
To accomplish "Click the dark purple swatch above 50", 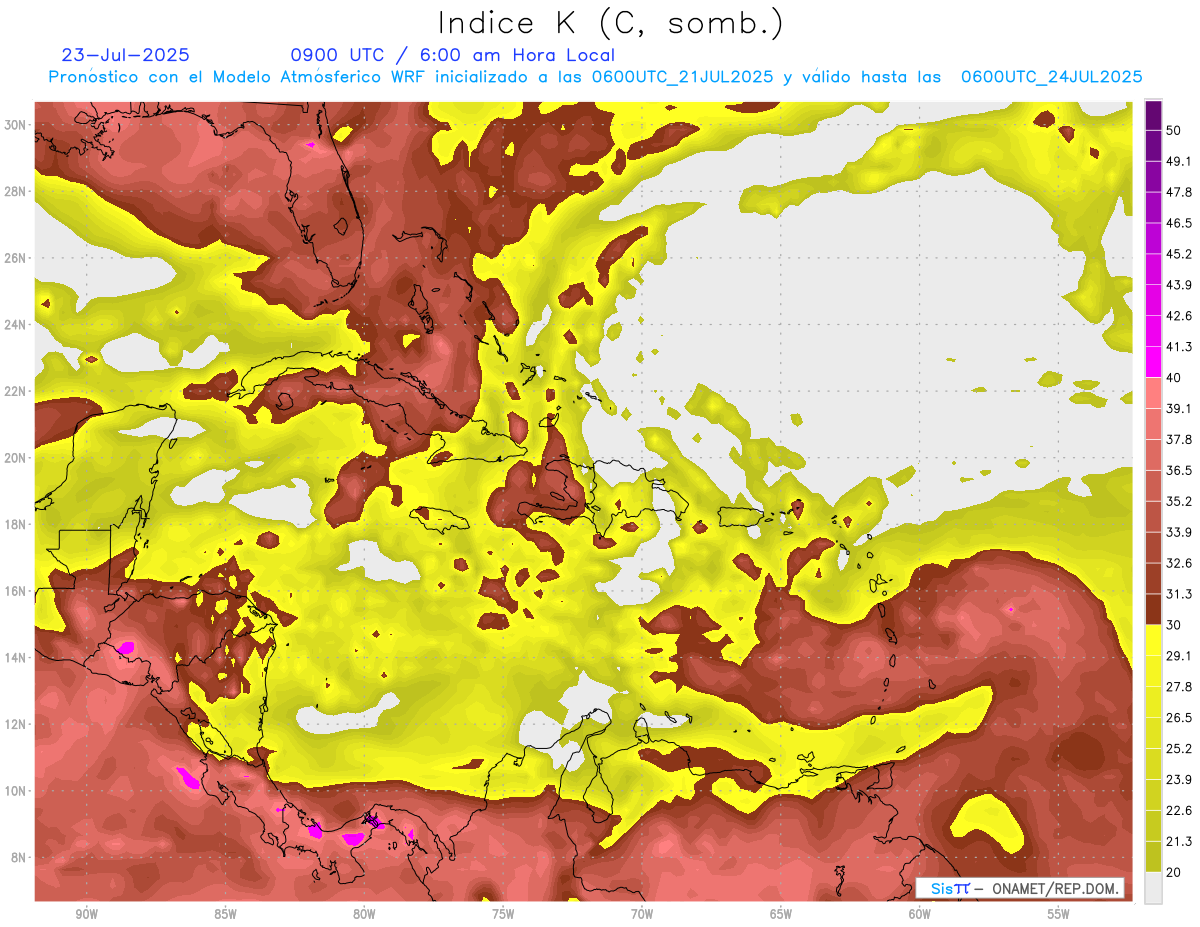I will point(1153,115).
